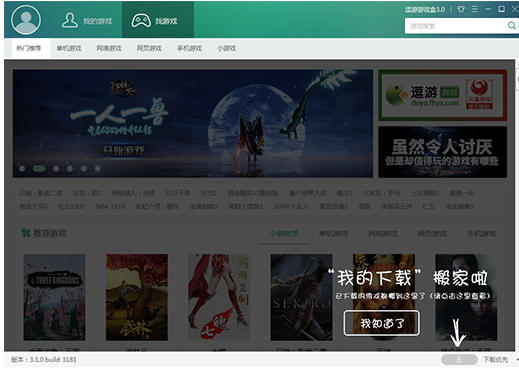
Task: Click the 推荐游戏 section heading icon
Action: (26, 233)
